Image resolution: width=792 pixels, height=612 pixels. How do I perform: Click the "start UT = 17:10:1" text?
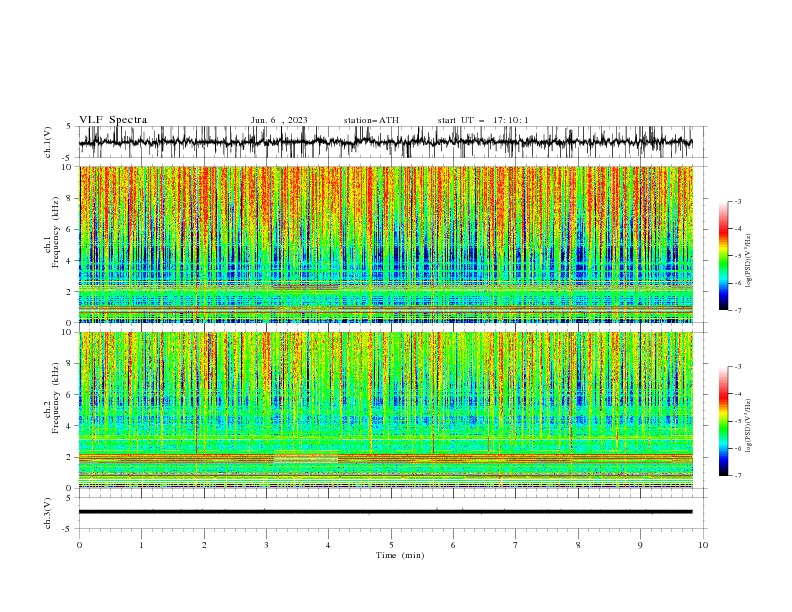click(483, 120)
